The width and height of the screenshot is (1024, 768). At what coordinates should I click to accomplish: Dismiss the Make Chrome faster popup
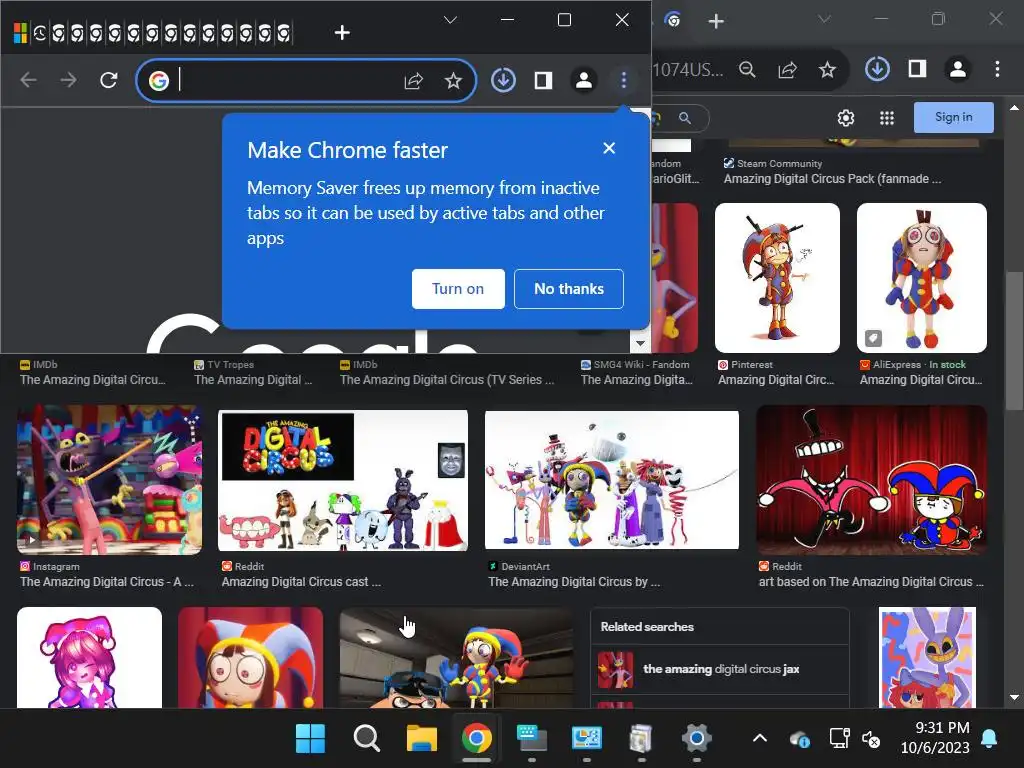609,148
